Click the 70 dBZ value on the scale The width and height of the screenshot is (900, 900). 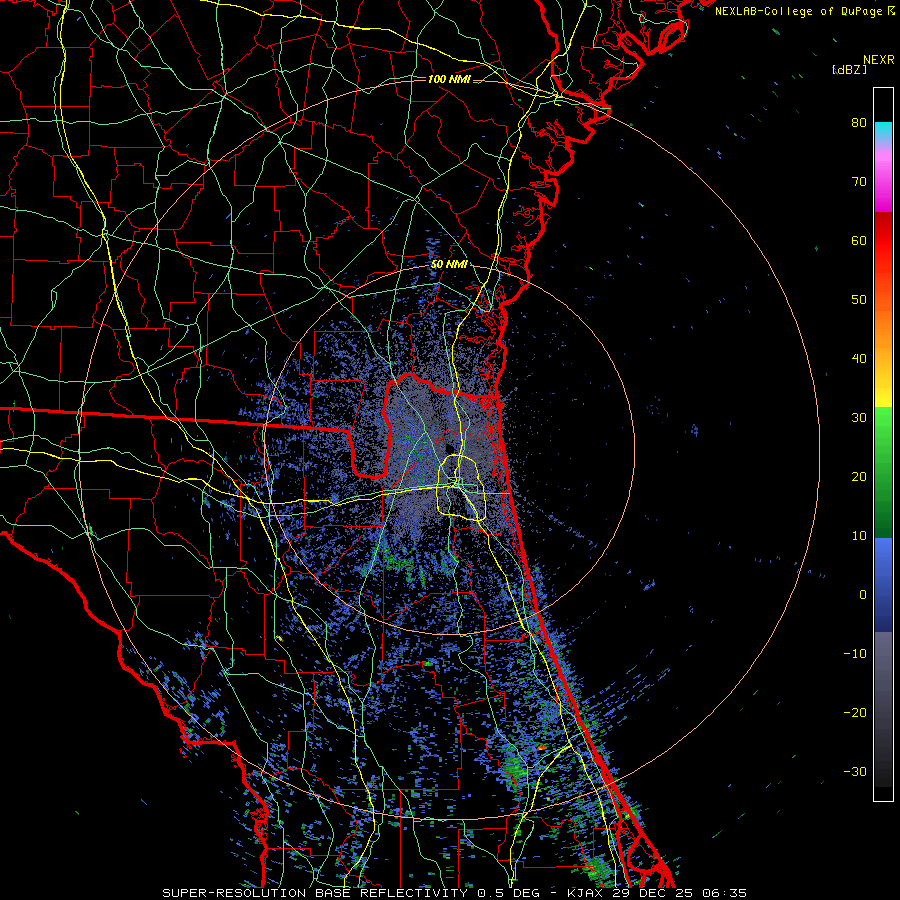click(x=859, y=181)
